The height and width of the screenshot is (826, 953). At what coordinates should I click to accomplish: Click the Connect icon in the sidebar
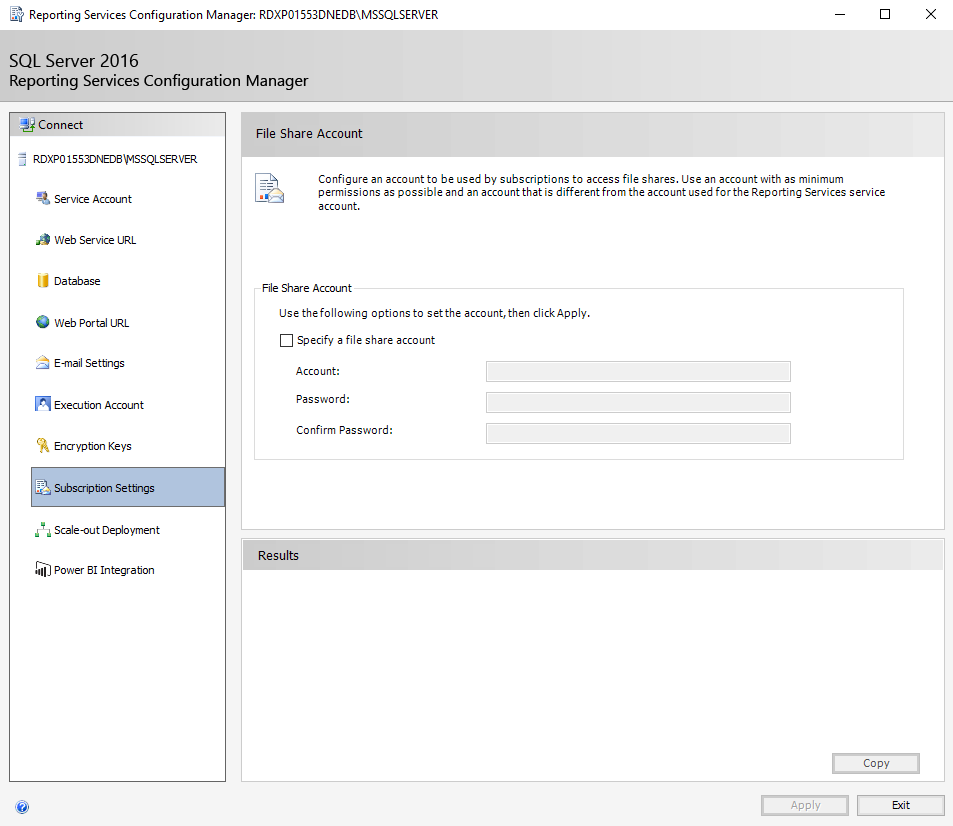click(27, 125)
